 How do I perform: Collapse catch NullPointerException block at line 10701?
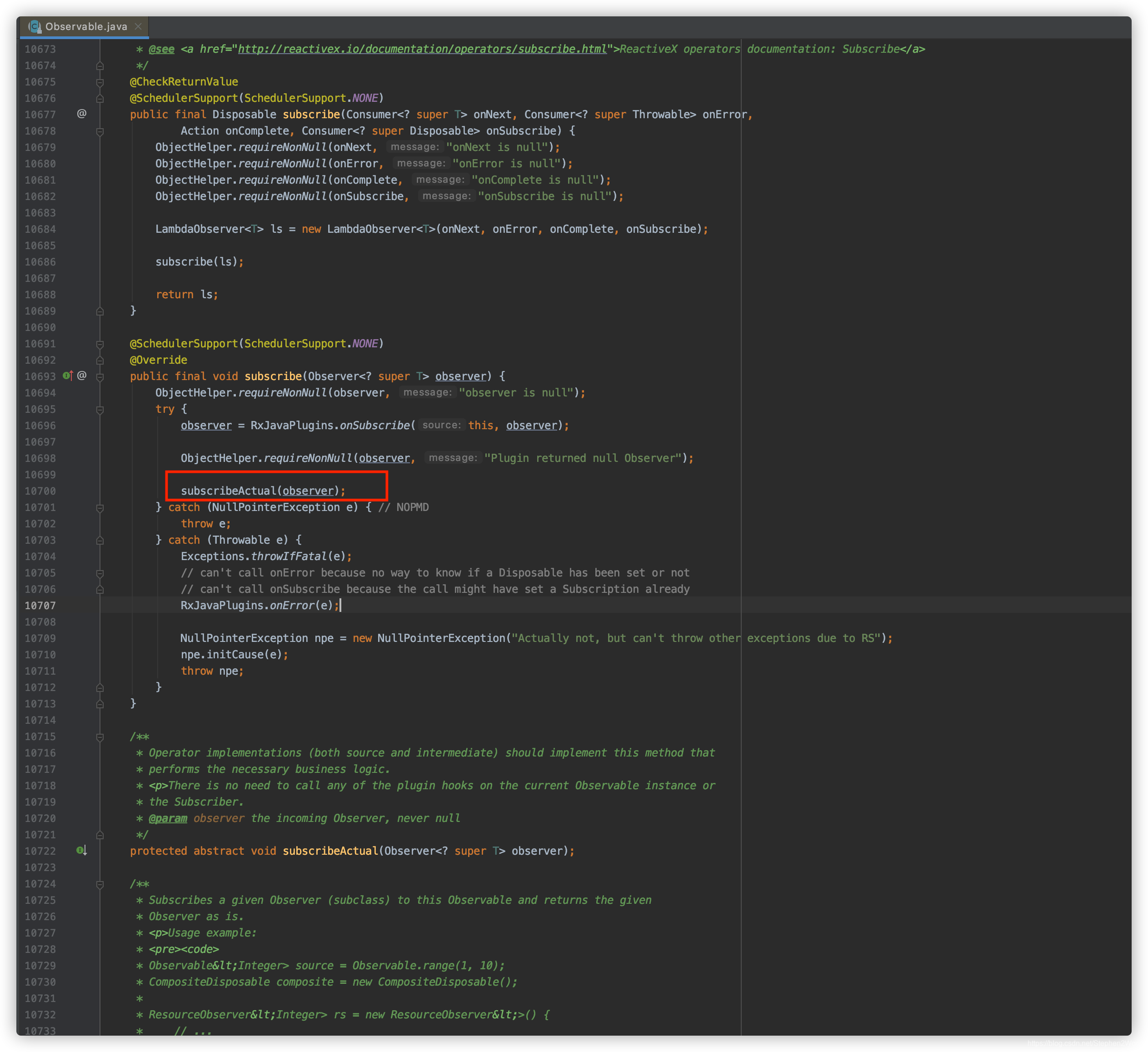point(100,507)
